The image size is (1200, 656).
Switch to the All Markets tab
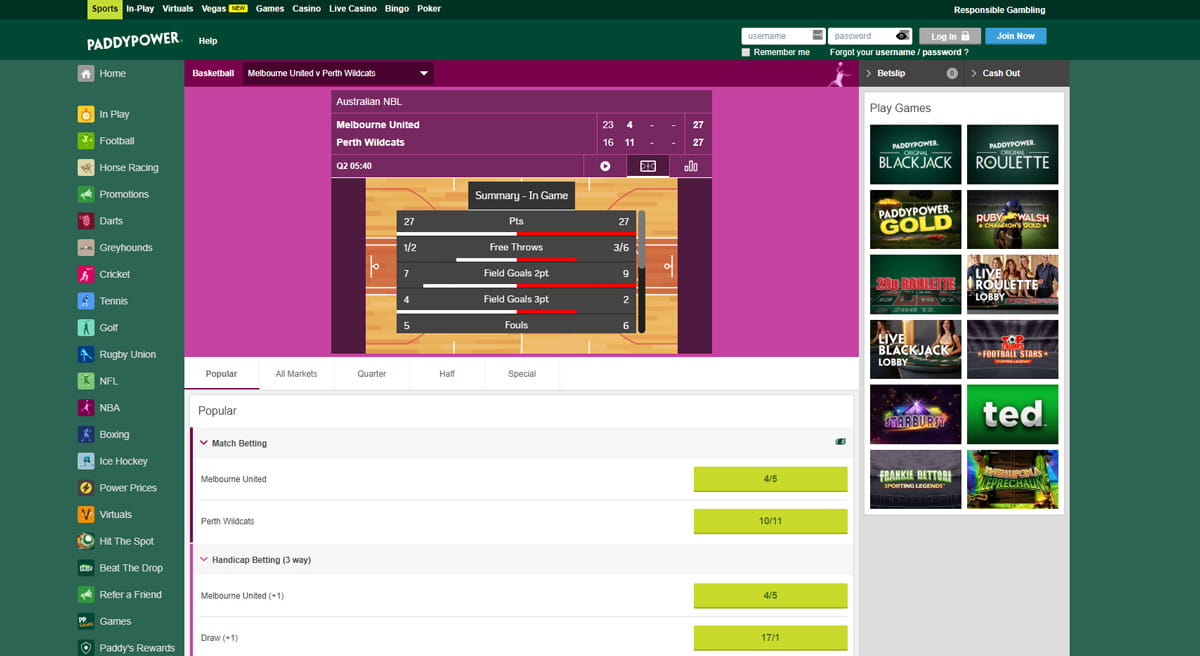coord(296,374)
